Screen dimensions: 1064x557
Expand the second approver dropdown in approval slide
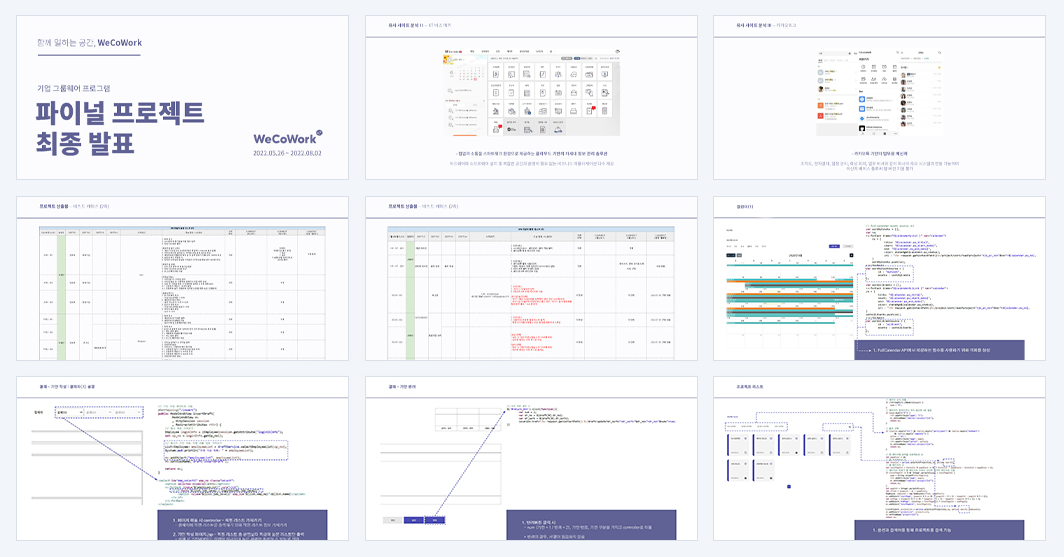click(x=99, y=412)
